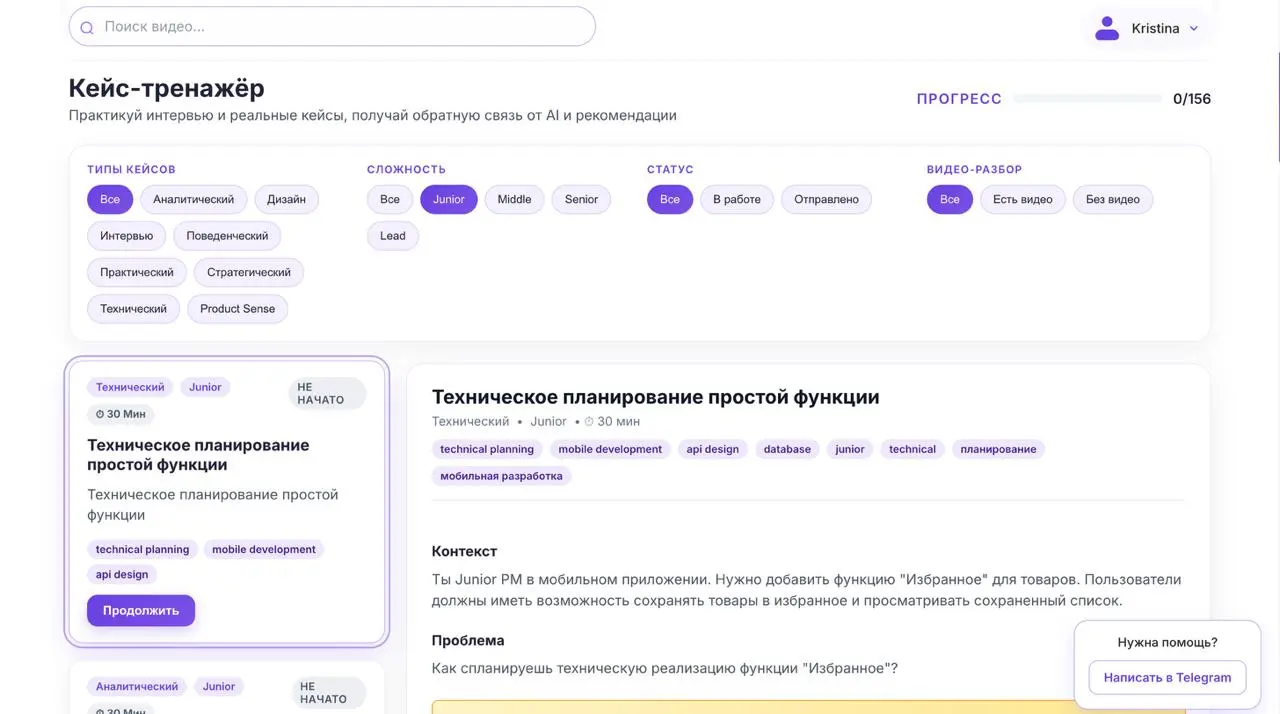Select the 'Junior' difficulty chip
Screen dimensions: 1280x714
tap(449, 199)
